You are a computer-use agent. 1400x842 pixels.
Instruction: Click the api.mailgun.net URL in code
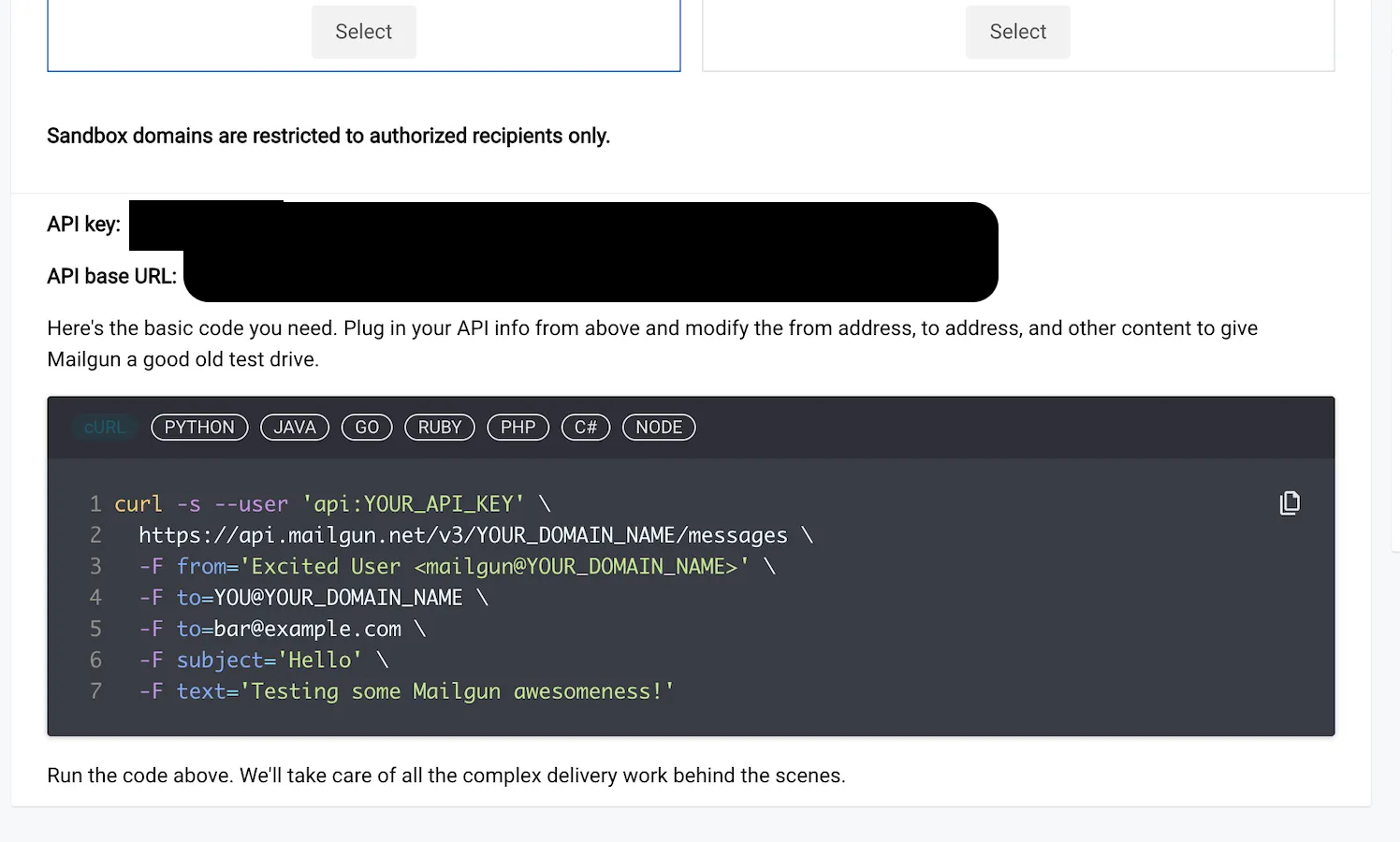click(463, 535)
